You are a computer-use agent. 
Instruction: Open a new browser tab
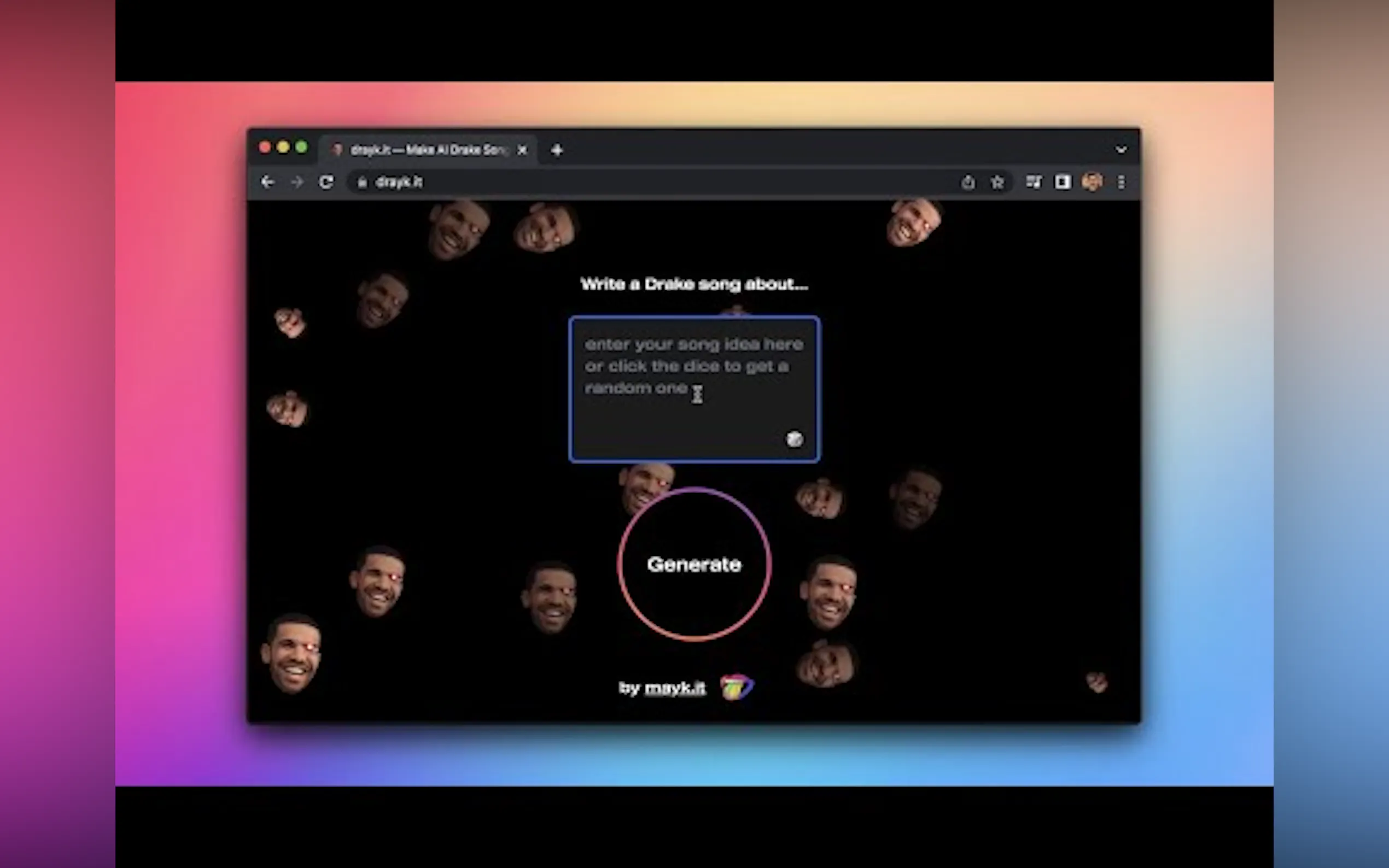(556, 150)
